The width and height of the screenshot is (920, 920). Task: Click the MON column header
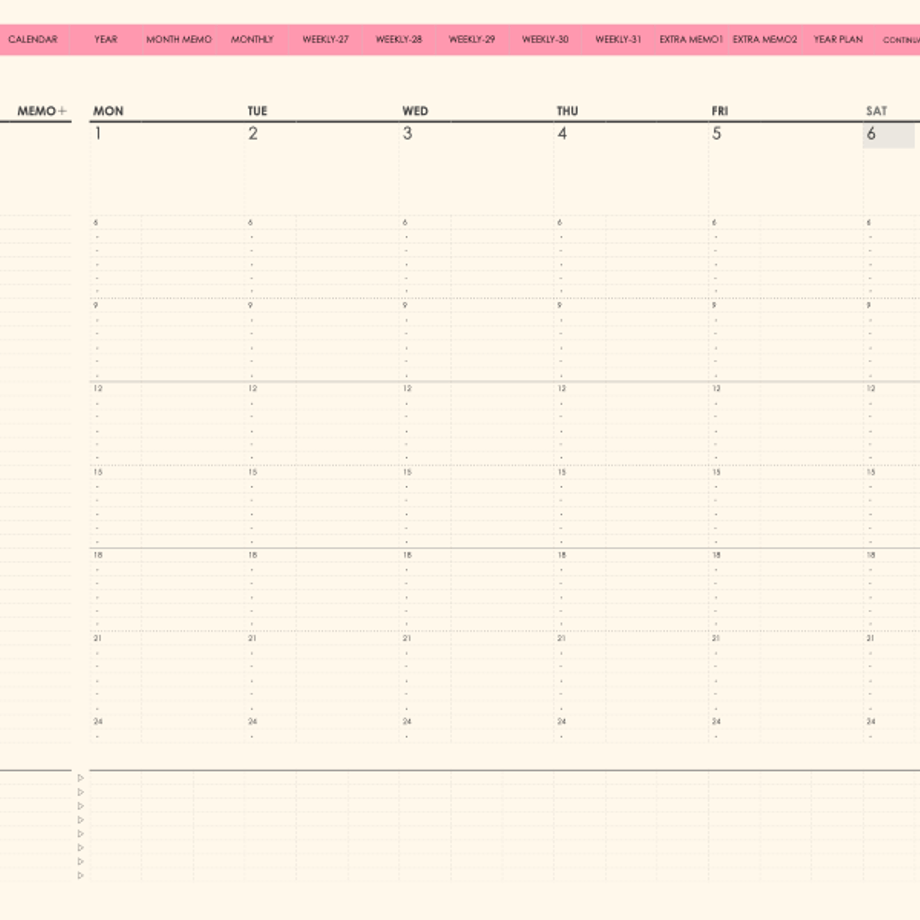(109, 111)
